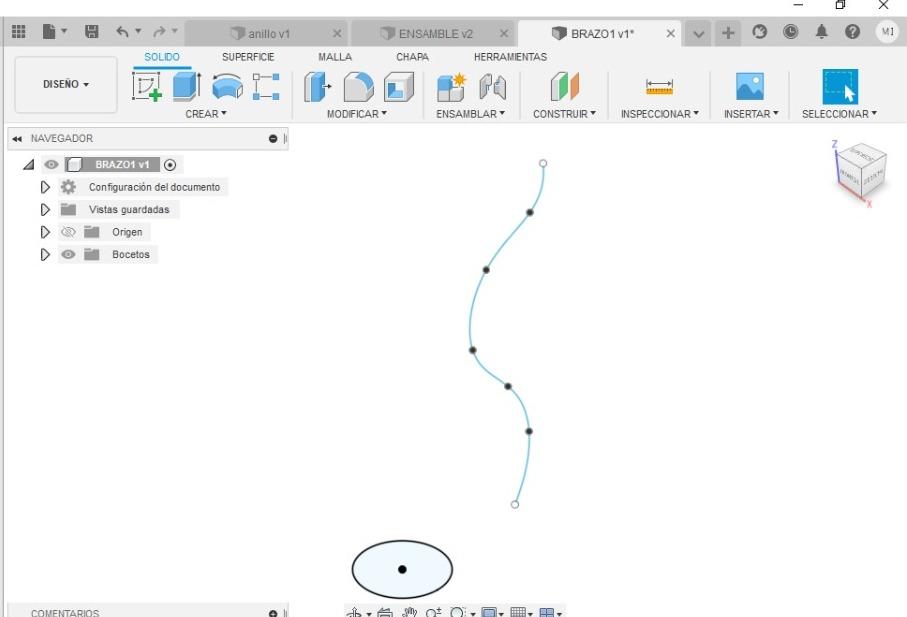Close the ENSAMBLE v2 tab

tap(504, 34)
